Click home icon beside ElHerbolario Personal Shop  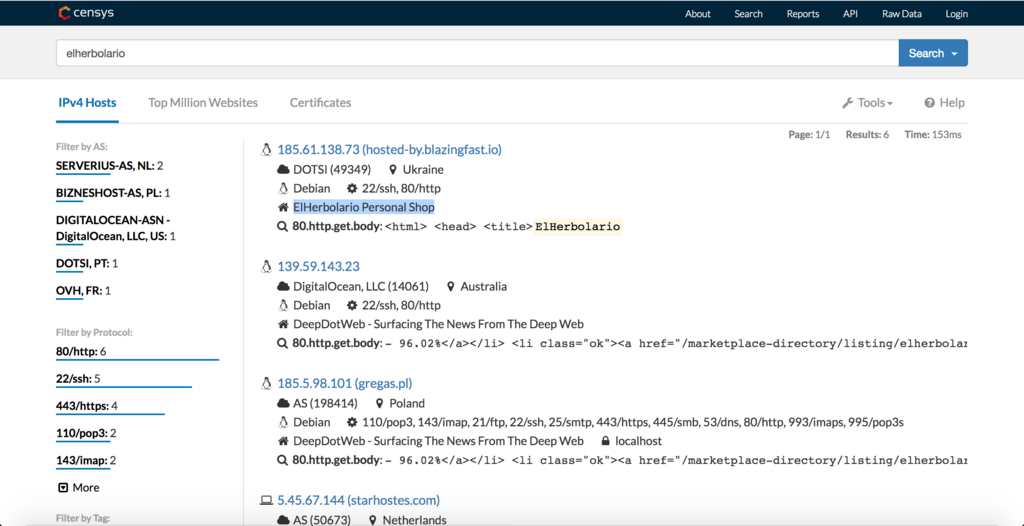(283, 207)
